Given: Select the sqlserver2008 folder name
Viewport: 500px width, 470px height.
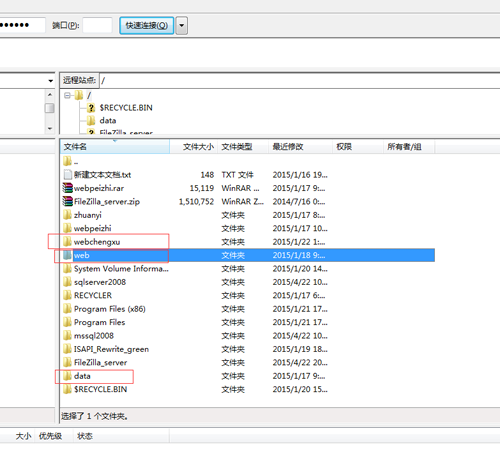Looking at the screenshot, I should [x=100, y=282].
